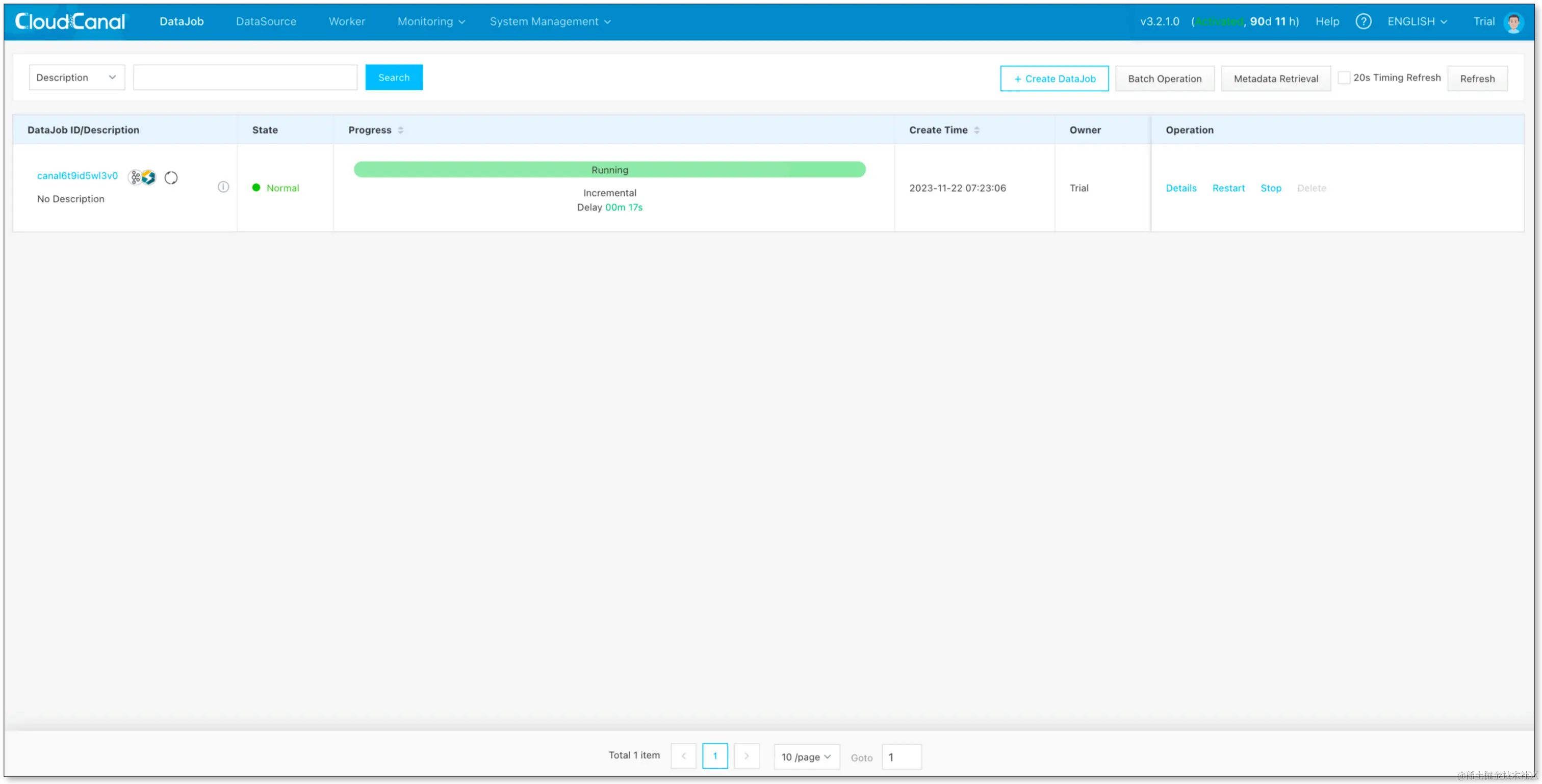Sort by Create Time column arrows
The image size is (1542, 784).
(976, 130)
